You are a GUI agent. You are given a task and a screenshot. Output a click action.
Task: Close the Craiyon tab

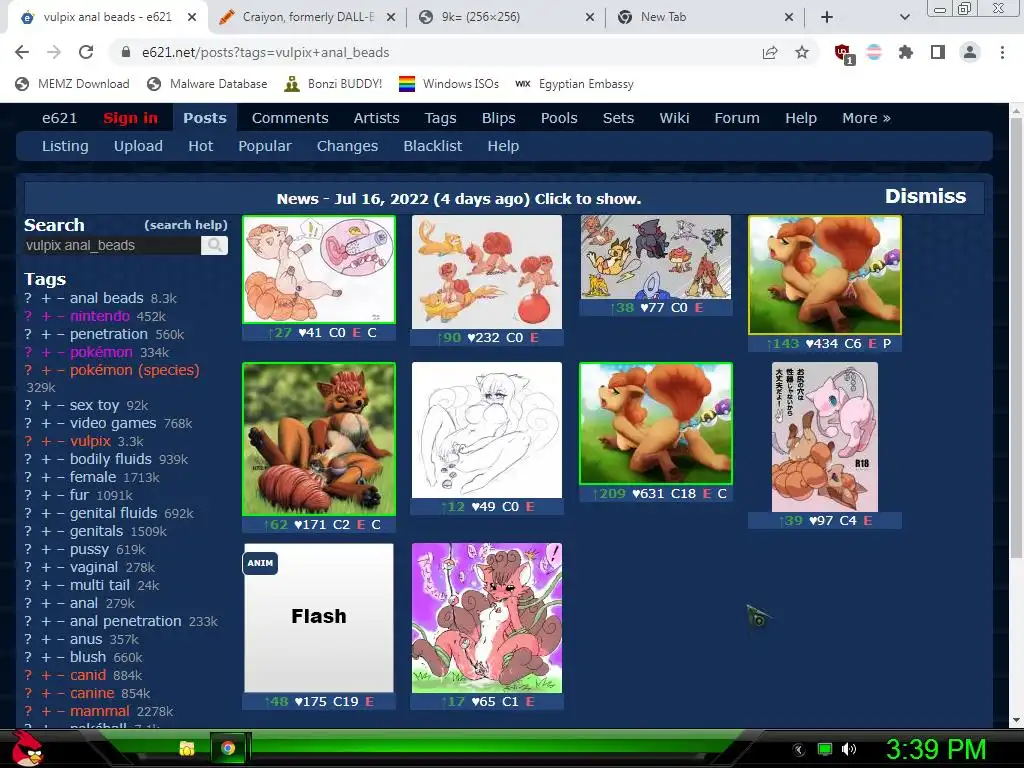click(391, 18)
